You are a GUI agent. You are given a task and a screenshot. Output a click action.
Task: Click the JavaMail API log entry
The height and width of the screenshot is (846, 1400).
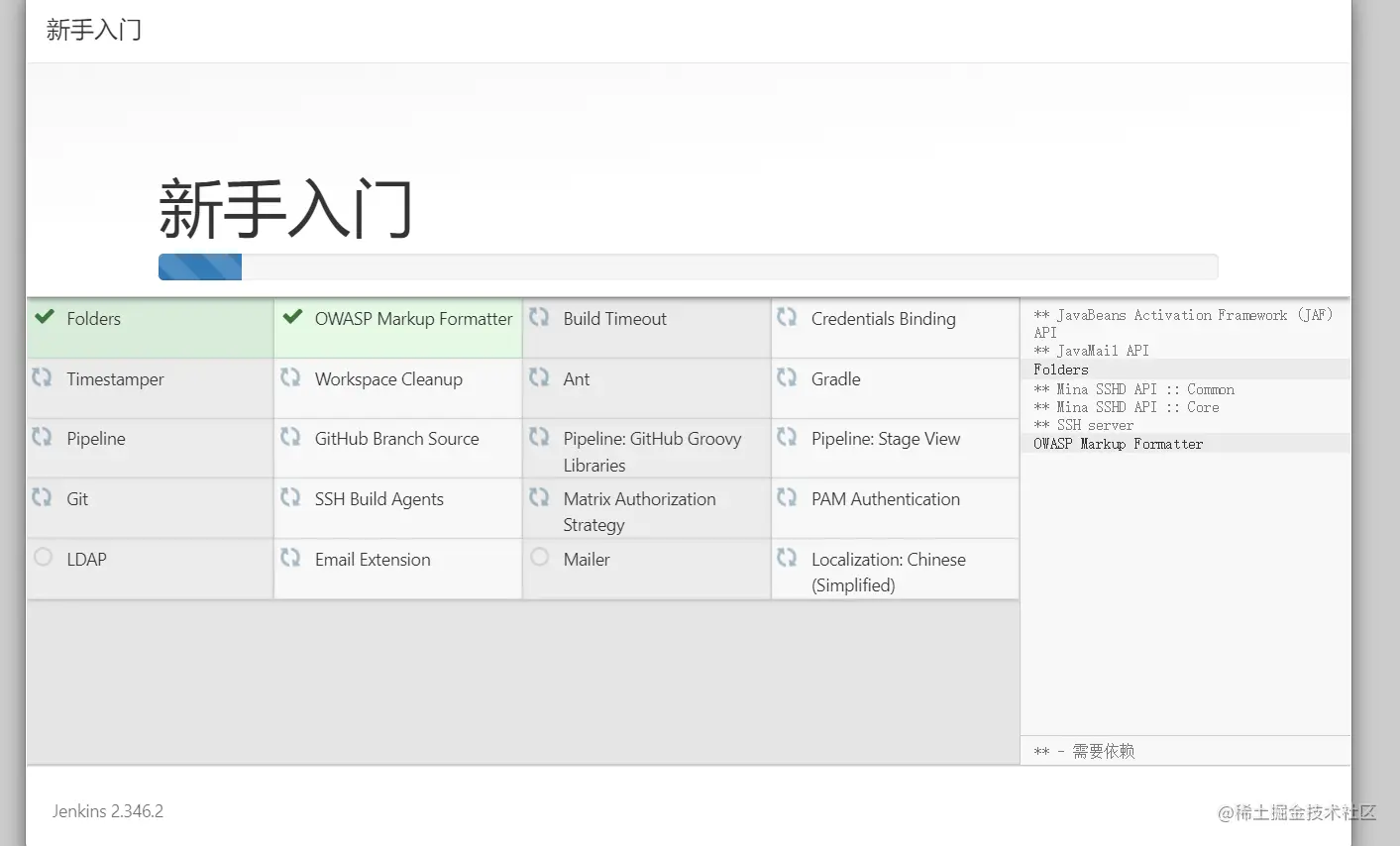[1092, 351]
